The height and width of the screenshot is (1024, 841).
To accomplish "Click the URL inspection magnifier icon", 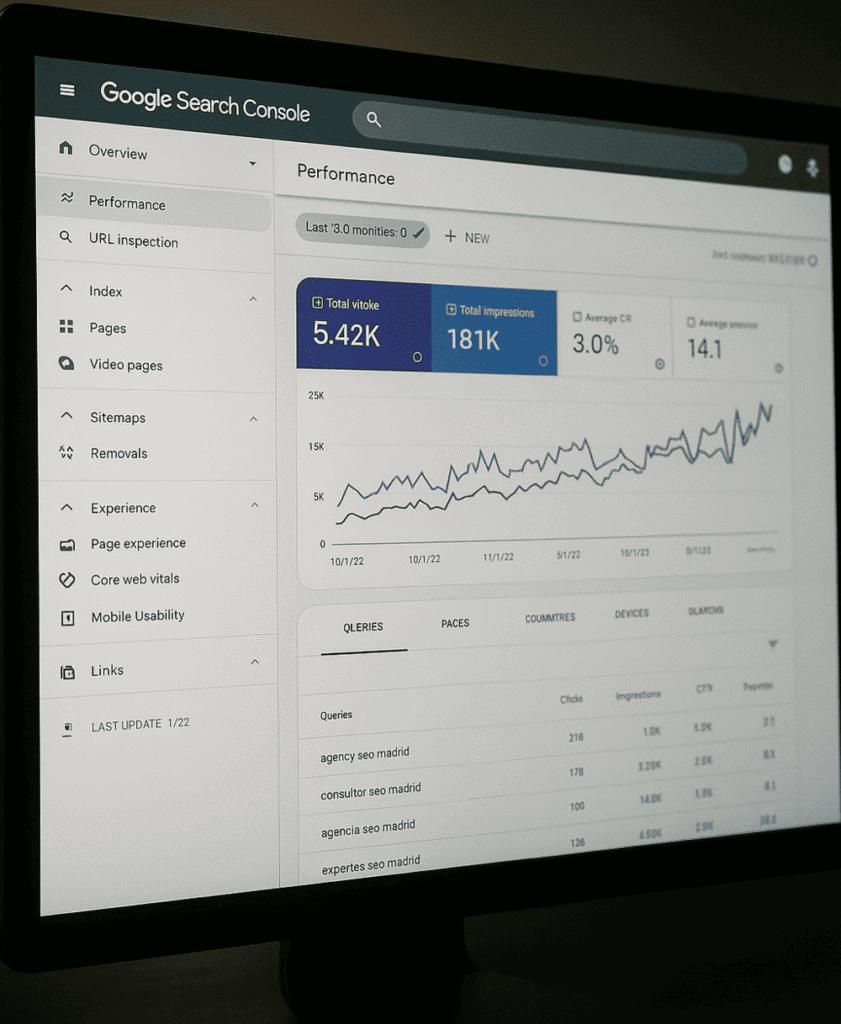I will click(66, 238).
